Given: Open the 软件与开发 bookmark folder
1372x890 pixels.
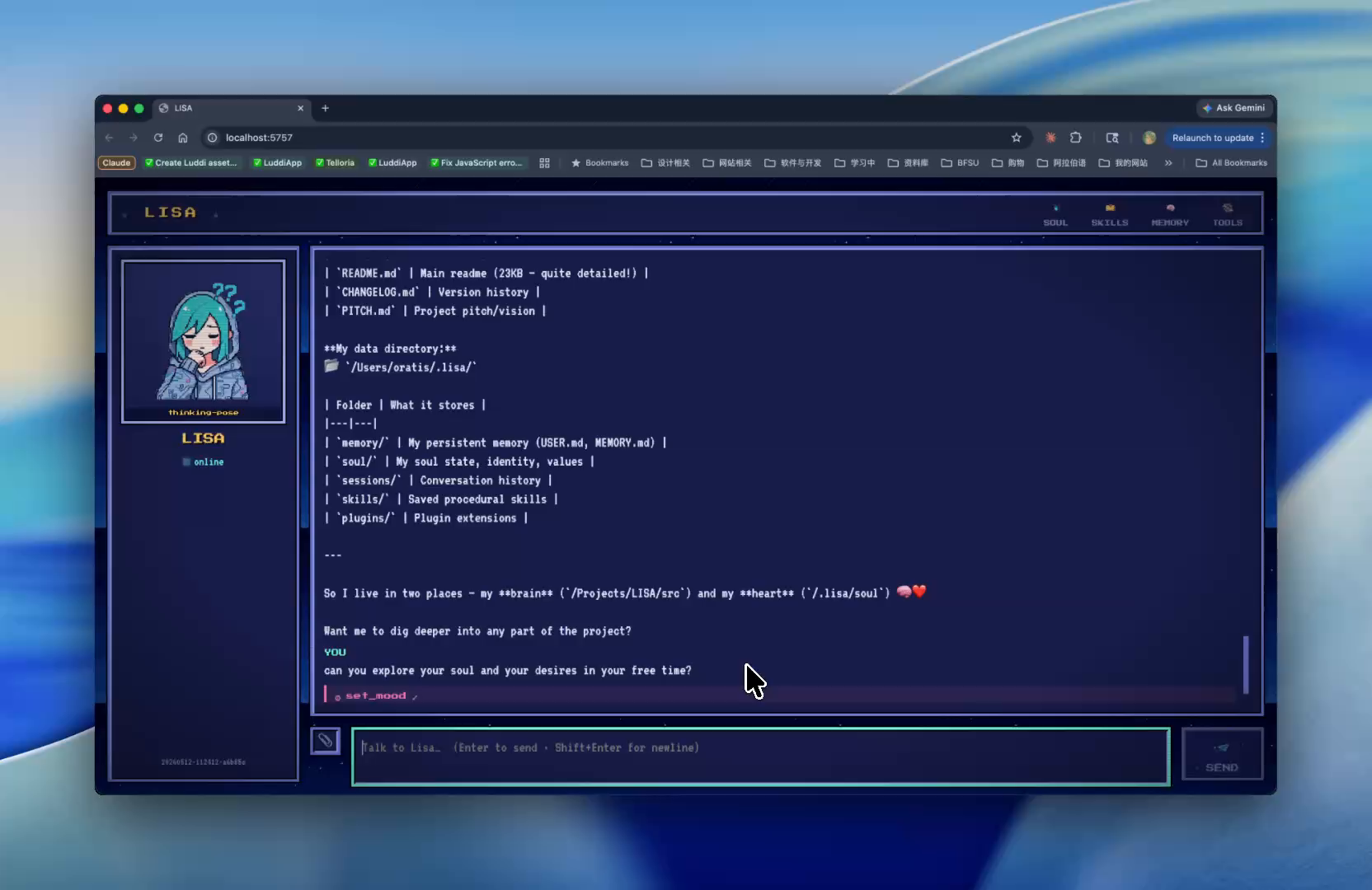Looking at the screenshot, I should coord(793,163).
